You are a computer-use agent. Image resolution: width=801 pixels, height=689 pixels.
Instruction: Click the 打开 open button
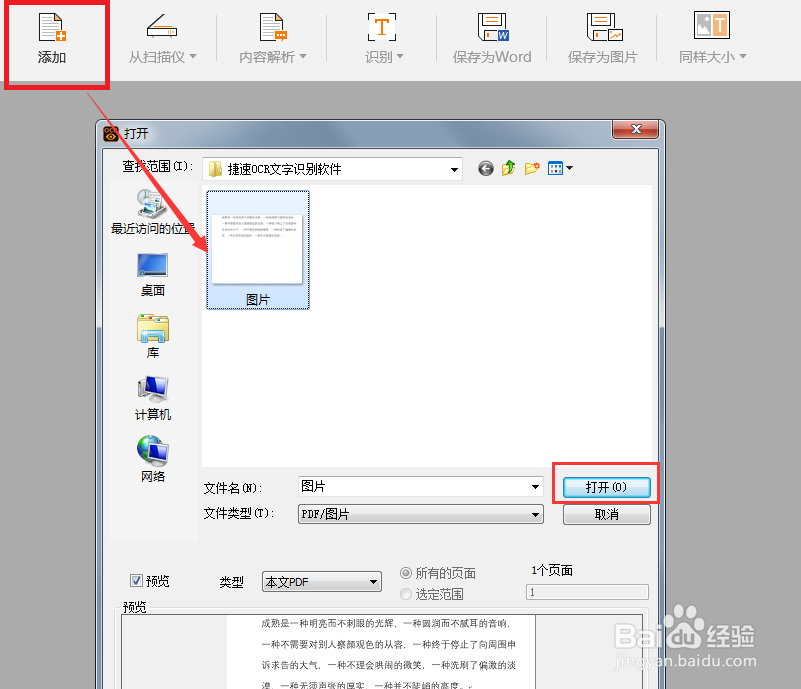click(x=606, y=485)
